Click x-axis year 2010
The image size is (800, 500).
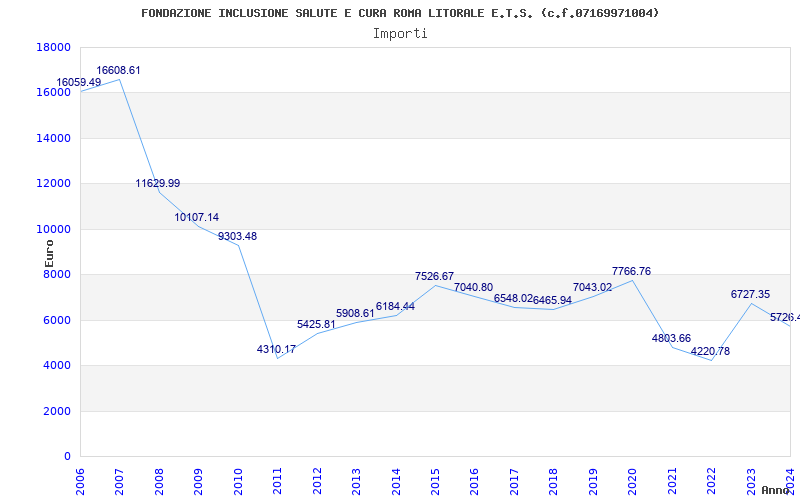click(x=238, y=481)
